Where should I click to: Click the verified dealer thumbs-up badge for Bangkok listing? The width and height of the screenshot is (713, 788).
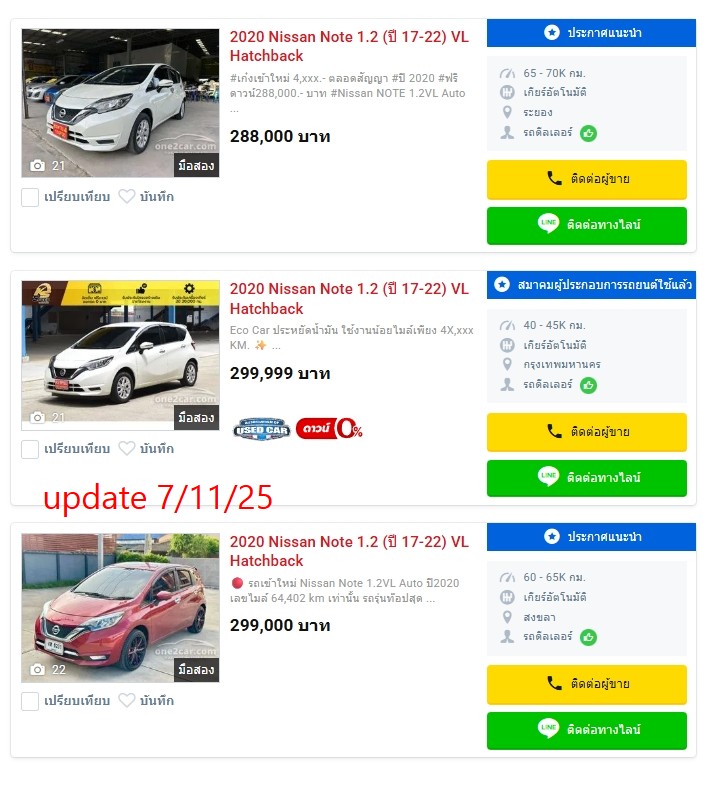click(x=588, y=385)
